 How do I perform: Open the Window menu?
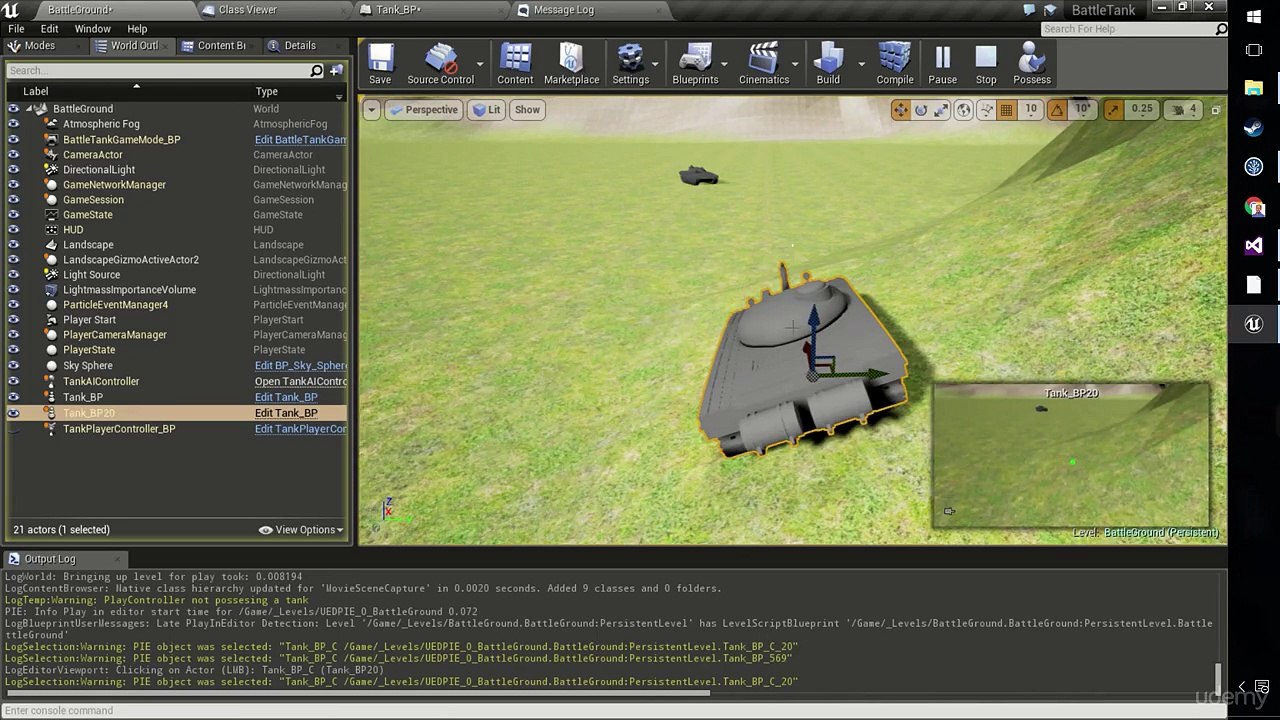(x=92, y=29)
